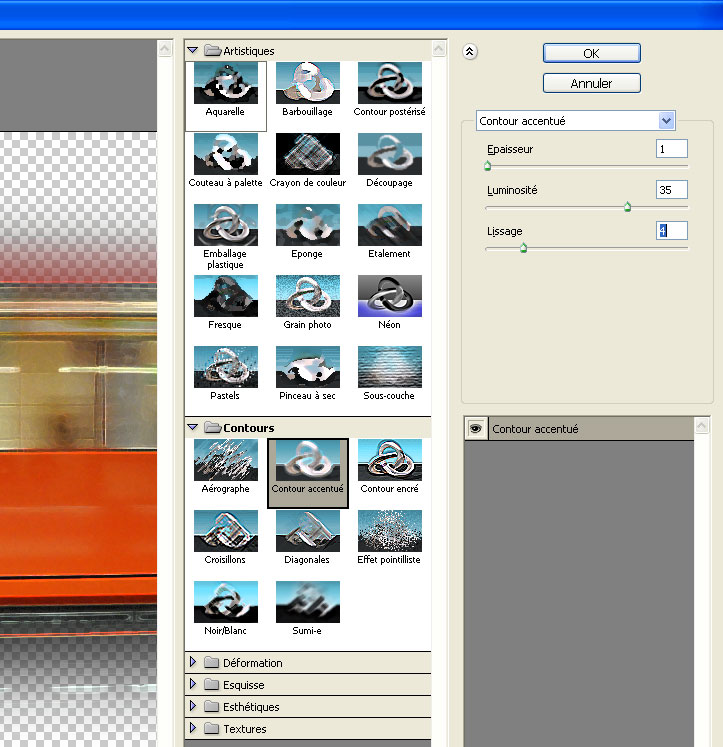Hide filter gallery thumbnails with double-chevron button
This screenshot has width=723, height=747.
pos(470,51)
